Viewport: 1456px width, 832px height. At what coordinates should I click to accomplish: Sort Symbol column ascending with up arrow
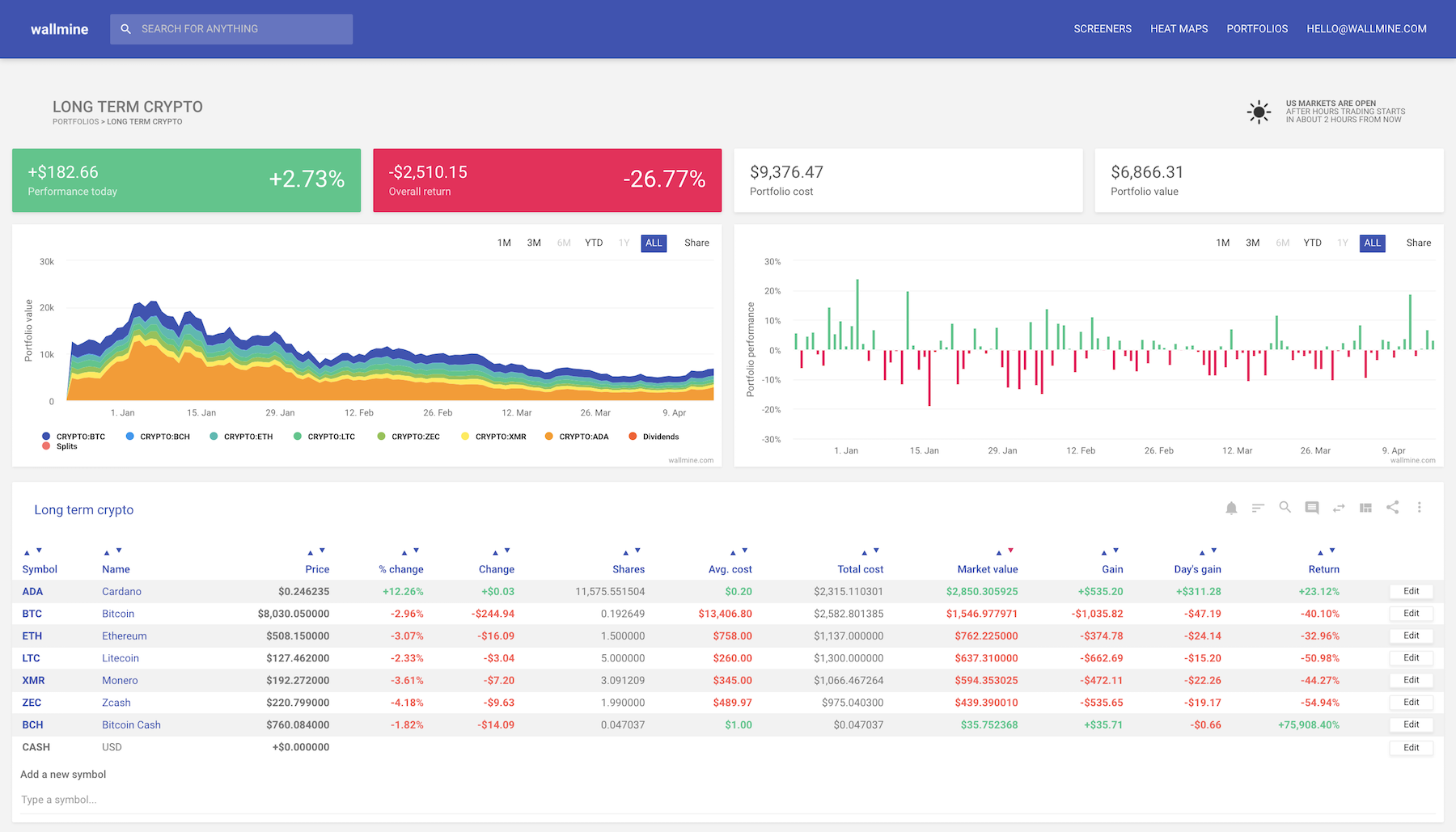coord(27,552)
